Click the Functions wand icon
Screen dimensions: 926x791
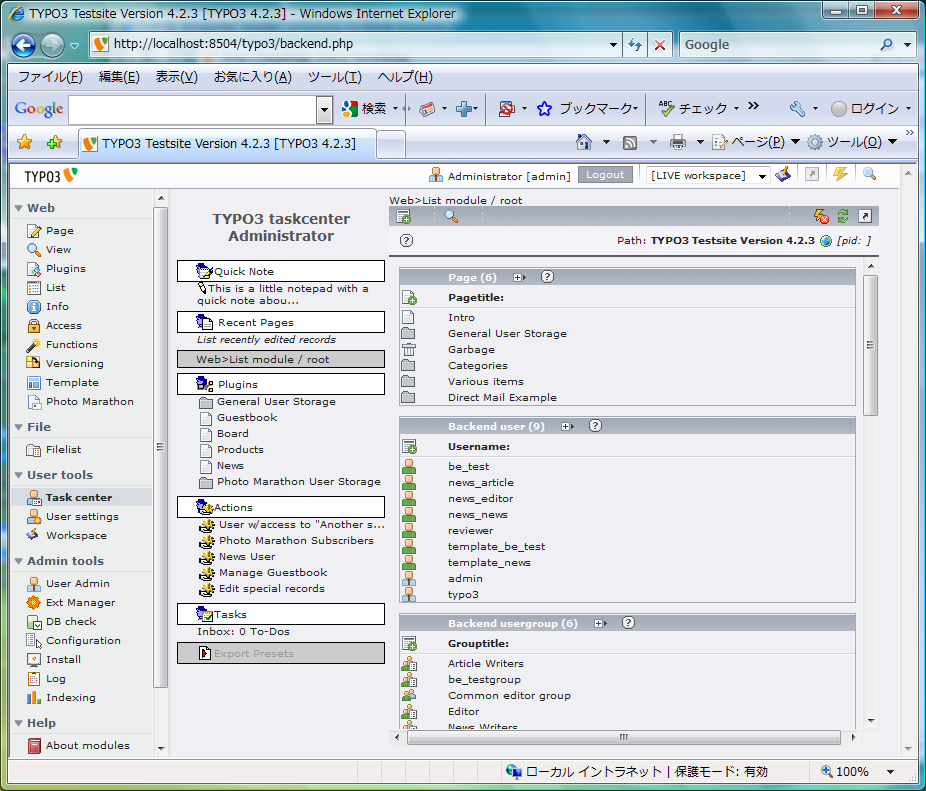34,344
